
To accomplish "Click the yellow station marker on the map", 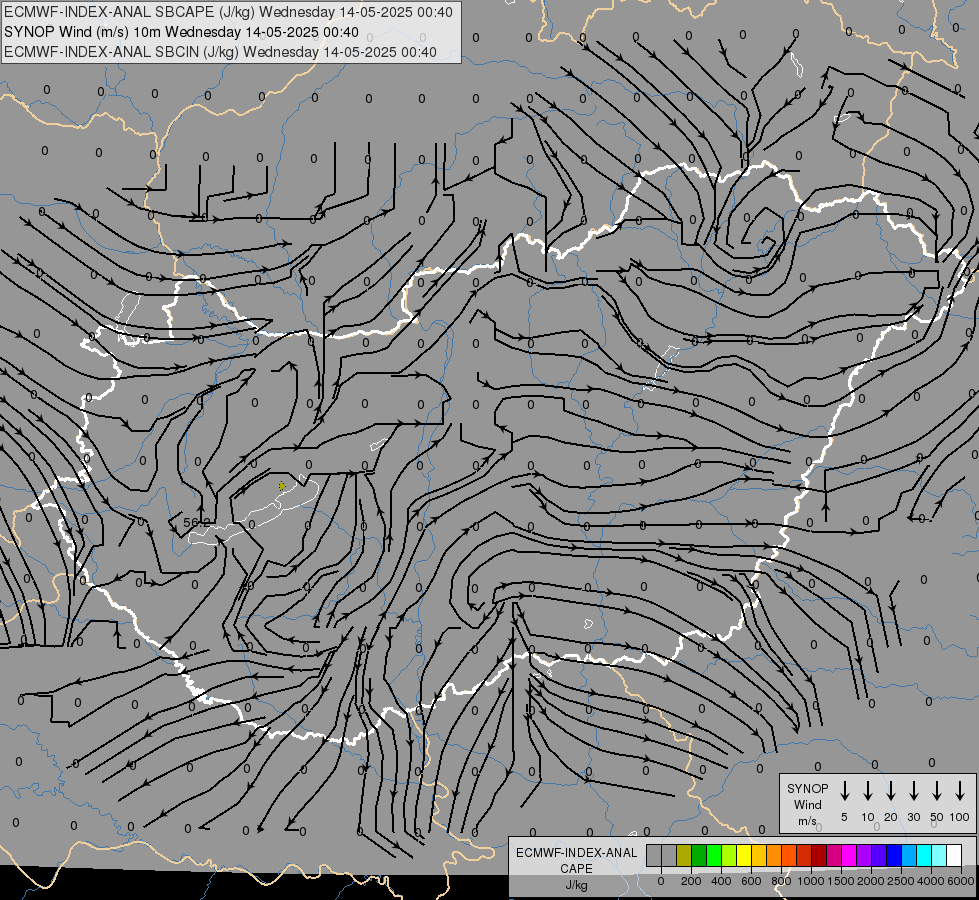I will 282,485.
